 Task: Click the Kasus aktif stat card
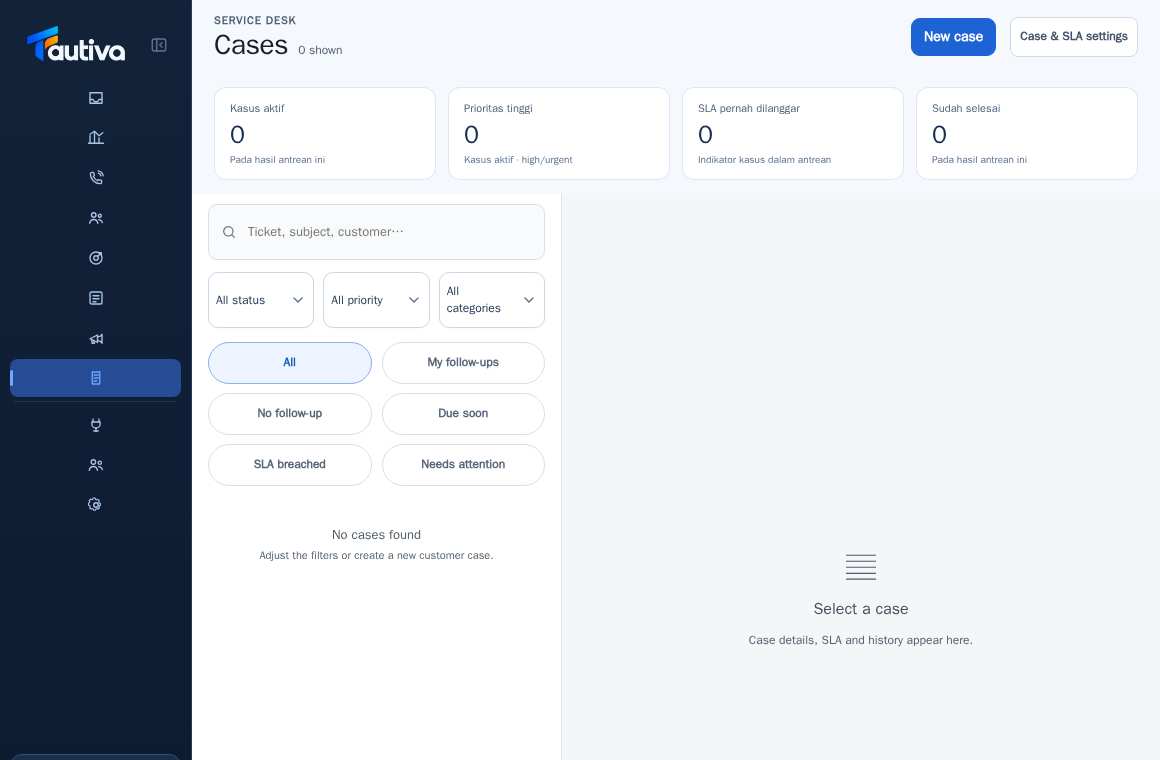click(325, 133)
